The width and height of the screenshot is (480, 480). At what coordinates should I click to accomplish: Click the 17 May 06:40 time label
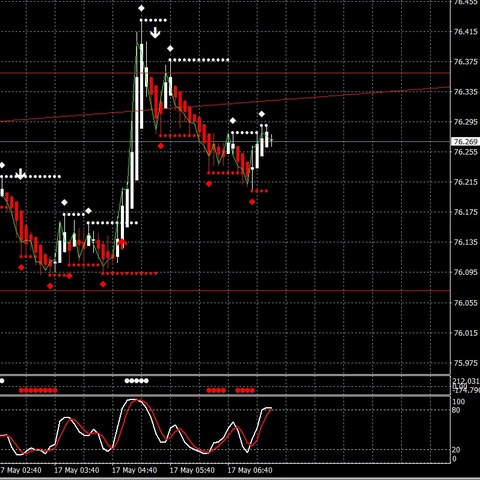click(250, 470)
